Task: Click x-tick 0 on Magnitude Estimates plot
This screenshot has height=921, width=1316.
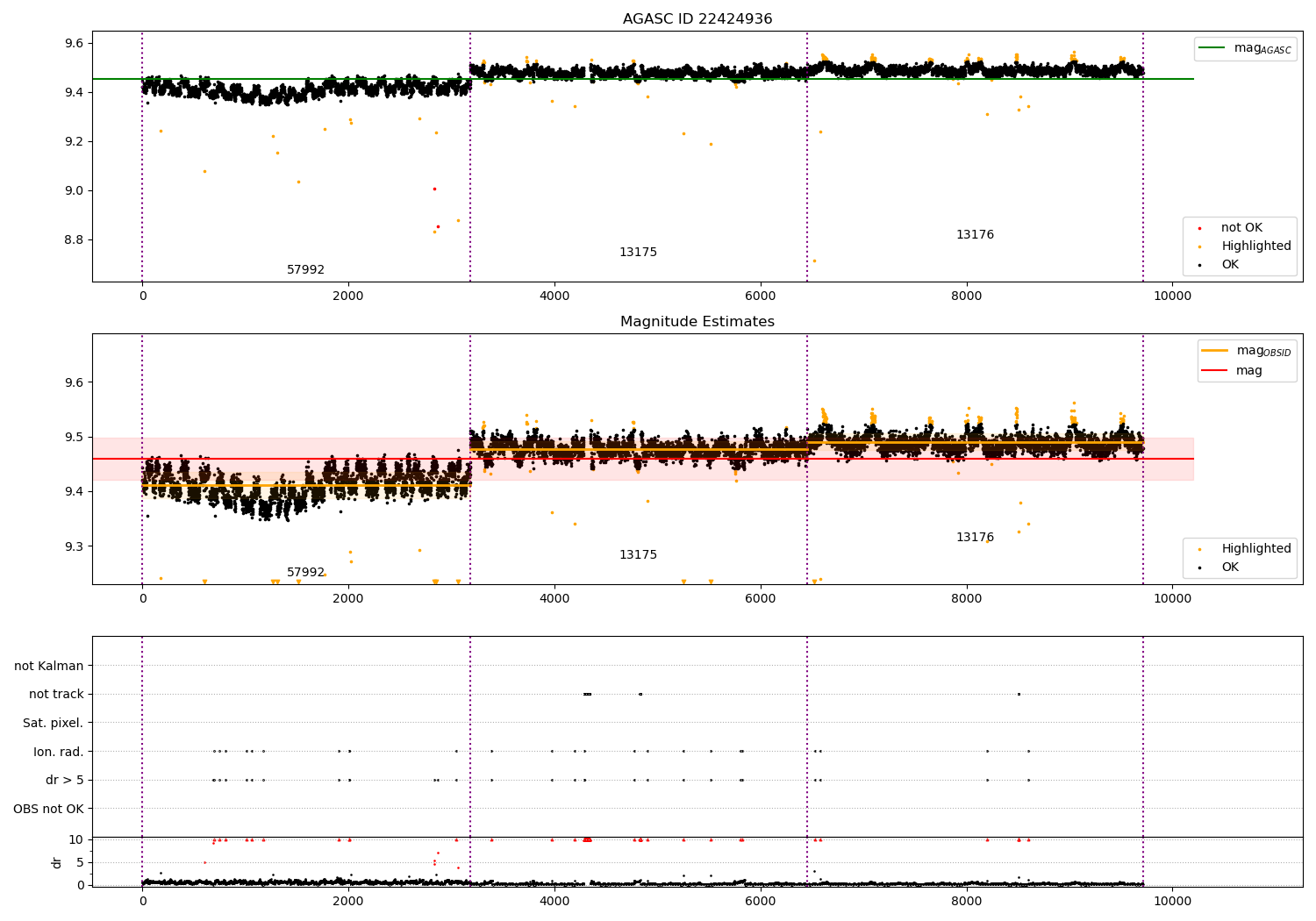Action: pyautogui.click(x=142, y=598)
